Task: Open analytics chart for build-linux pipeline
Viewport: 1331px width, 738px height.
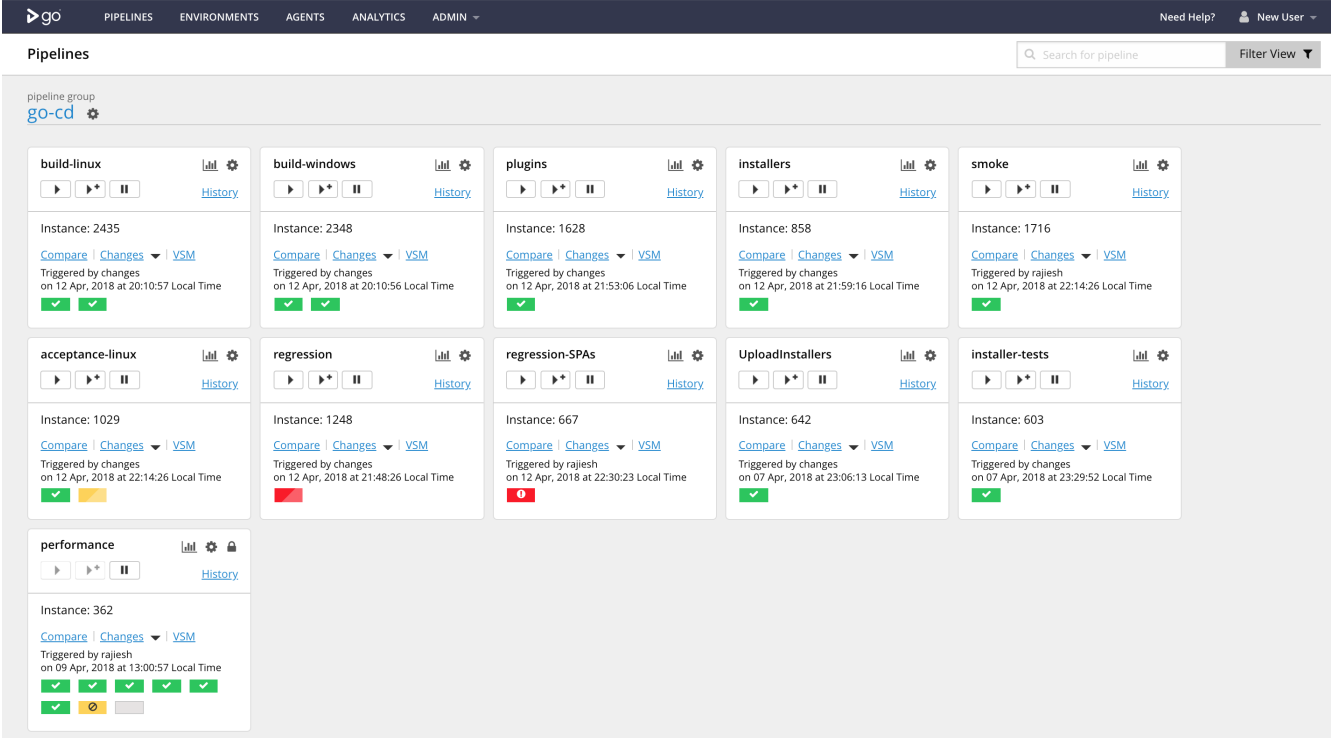Action: point(210,165)
